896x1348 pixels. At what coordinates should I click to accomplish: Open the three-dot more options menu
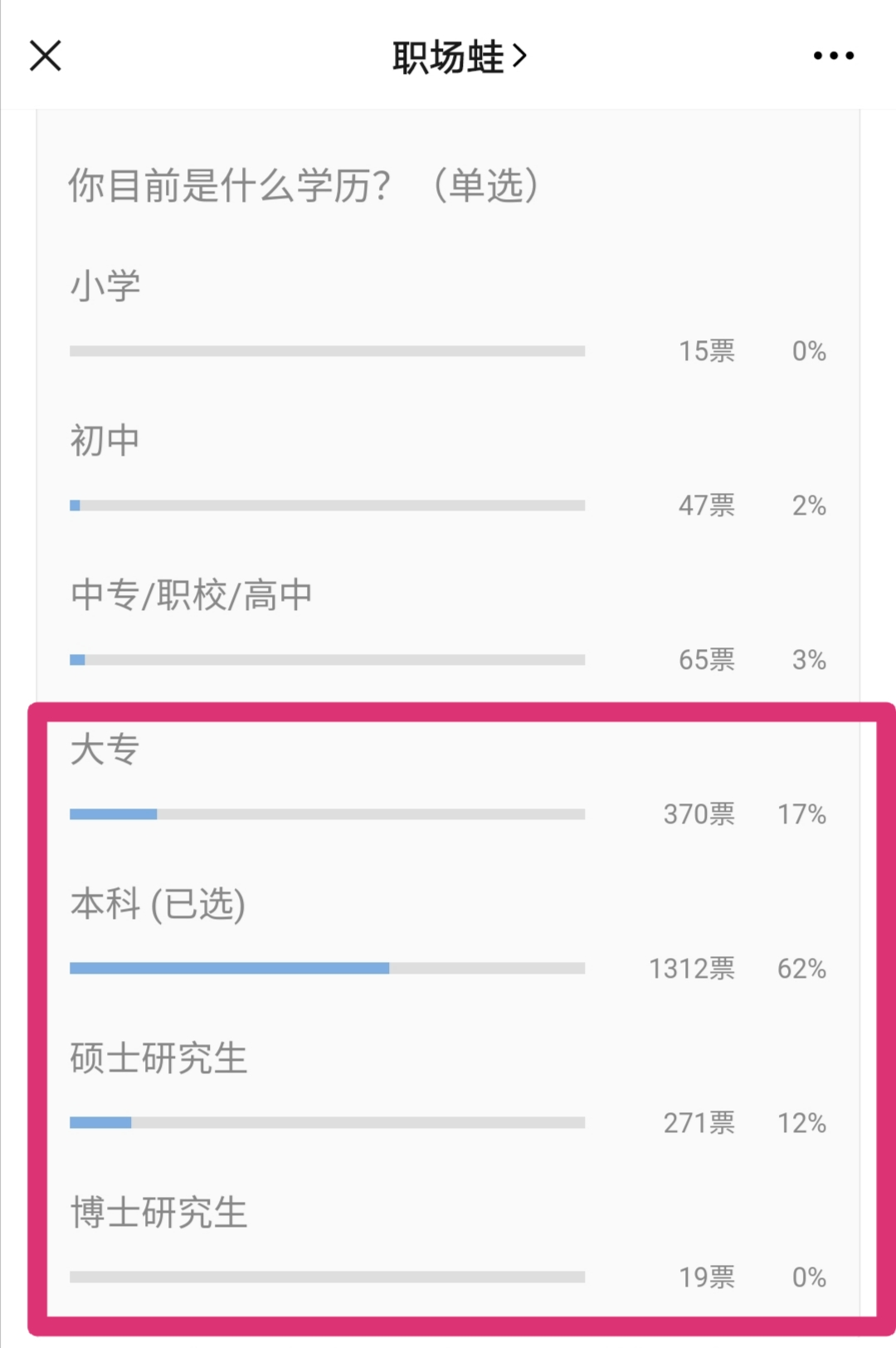coord(833,56)
